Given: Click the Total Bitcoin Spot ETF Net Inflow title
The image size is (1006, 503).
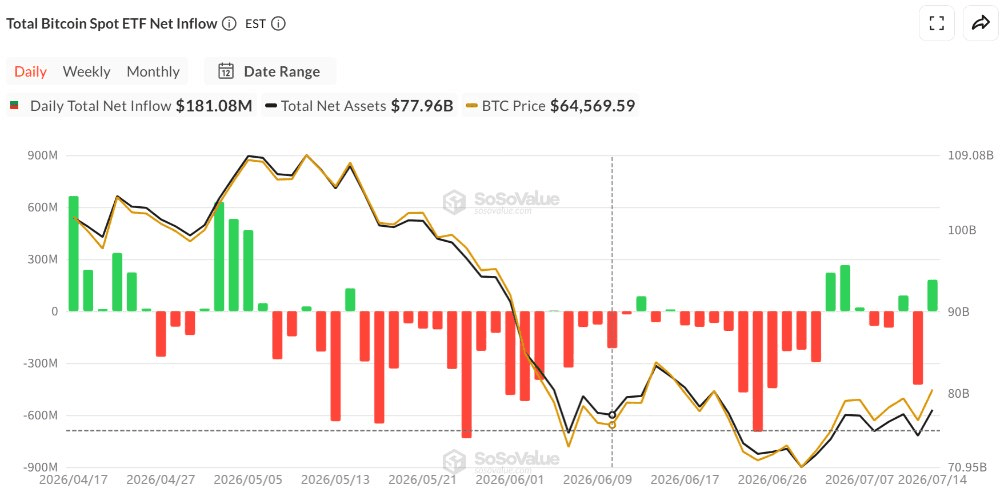Looking at the screenshot, I should 112,24.
